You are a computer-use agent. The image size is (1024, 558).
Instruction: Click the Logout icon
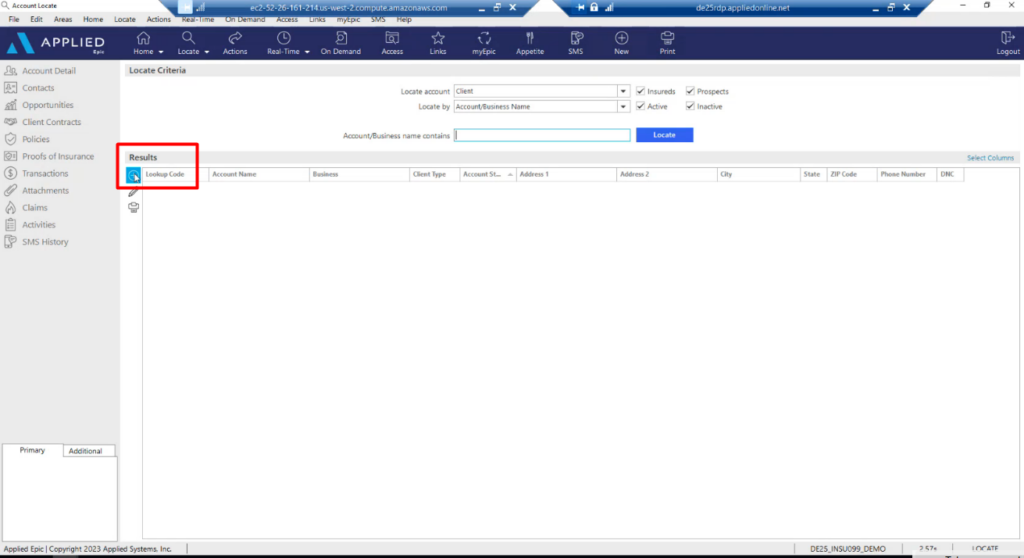click(x=1008, y=38)
